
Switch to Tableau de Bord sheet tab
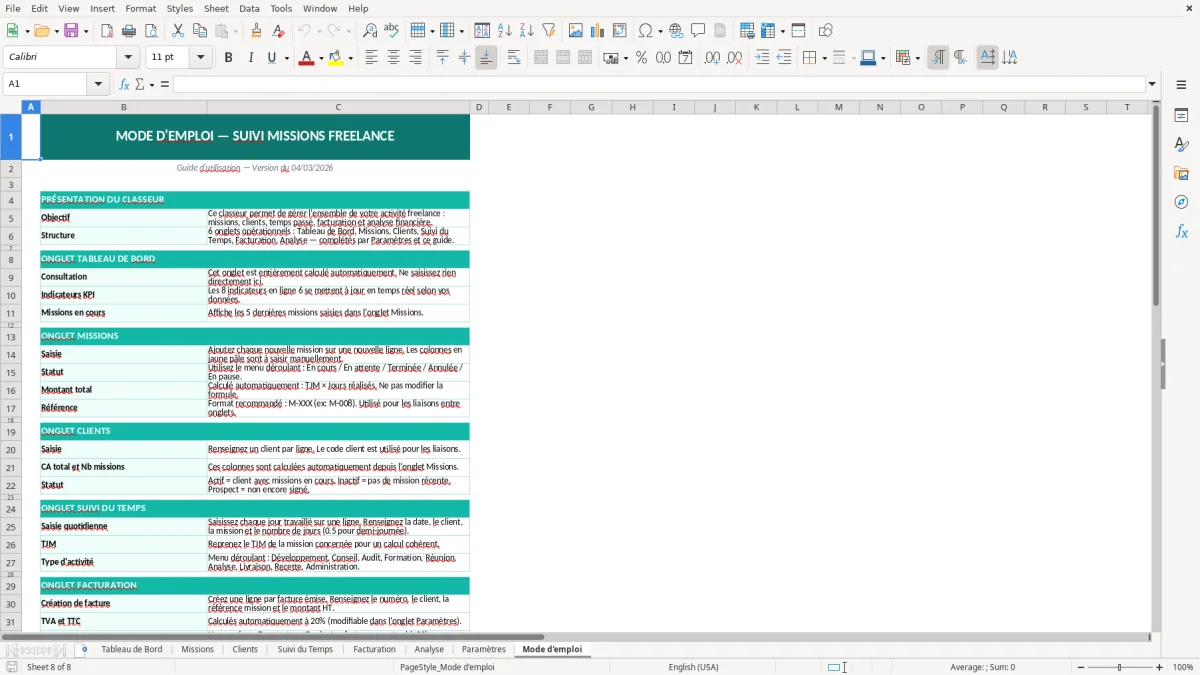coord(131,649)
